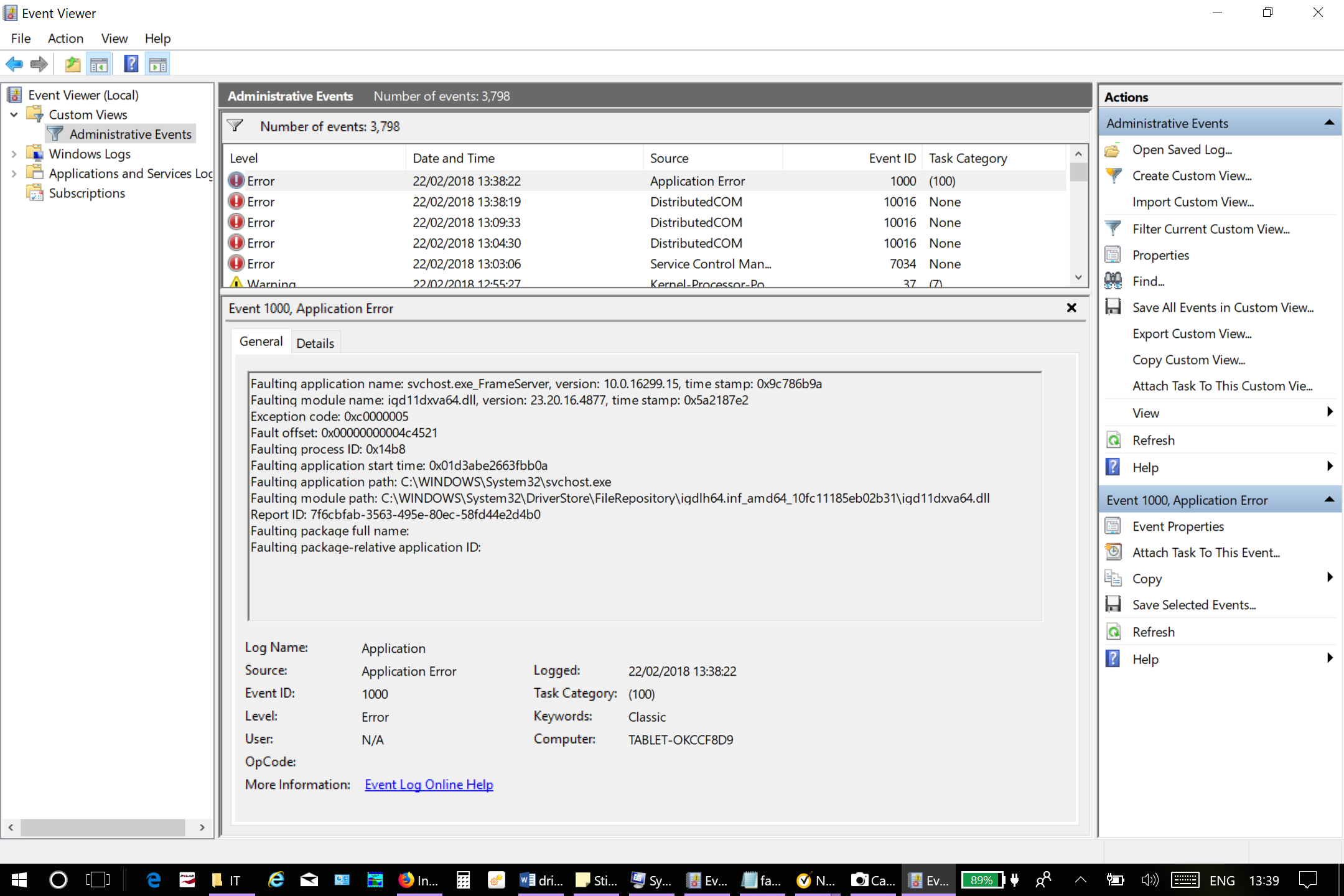Click the Event Properties icon
Viewport: 1344px width, 896px height.
click(1113, 526)
